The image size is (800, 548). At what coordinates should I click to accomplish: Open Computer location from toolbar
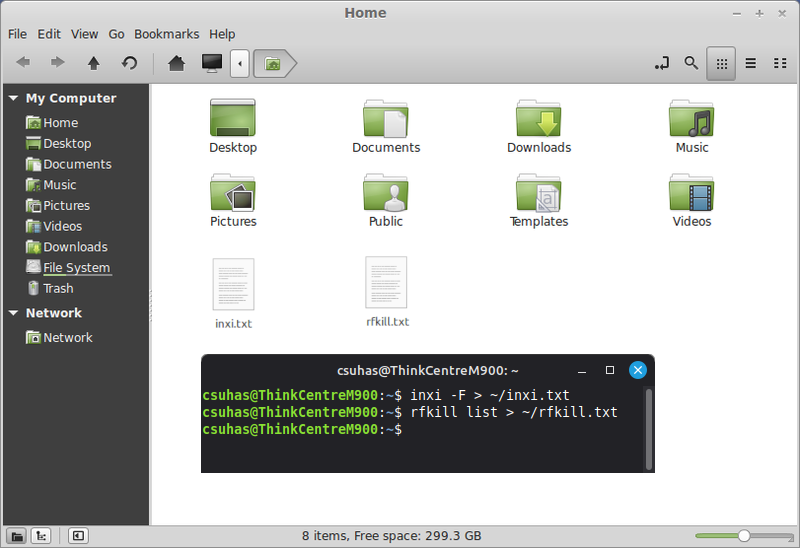211,63
